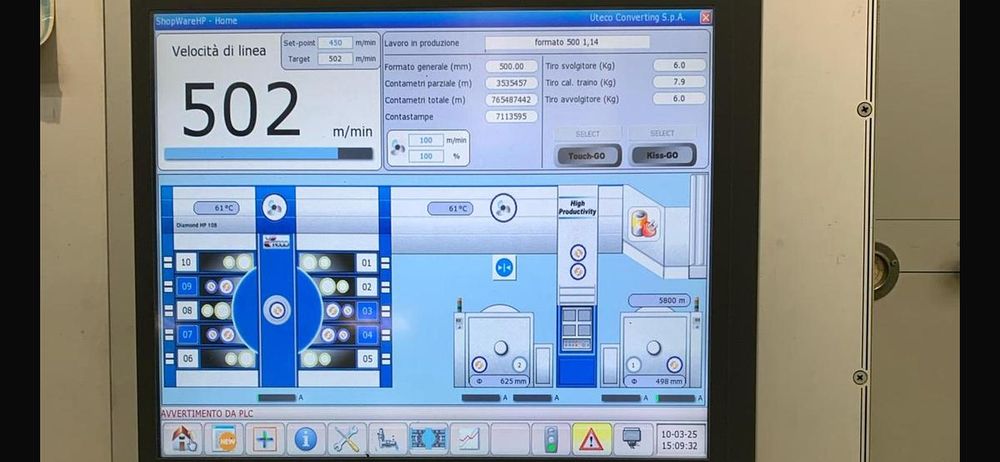
Task: Click the line speed Set-point field
Action: click(335, 43)
